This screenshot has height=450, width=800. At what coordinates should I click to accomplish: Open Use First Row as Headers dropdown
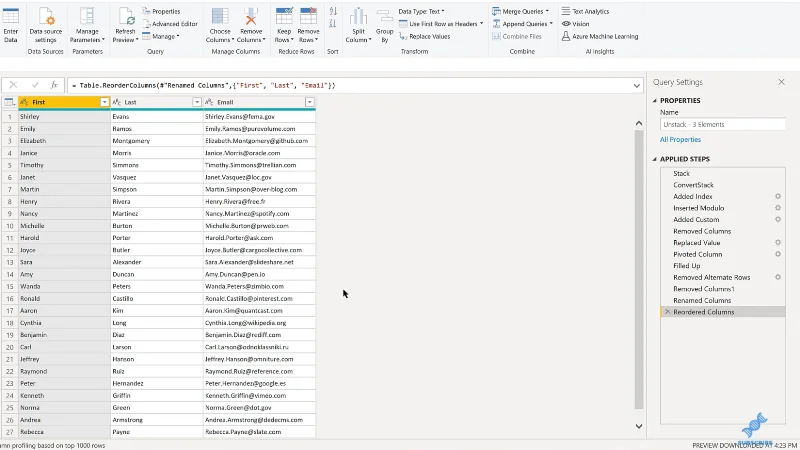pyautogui.click(x=441, y=24)
